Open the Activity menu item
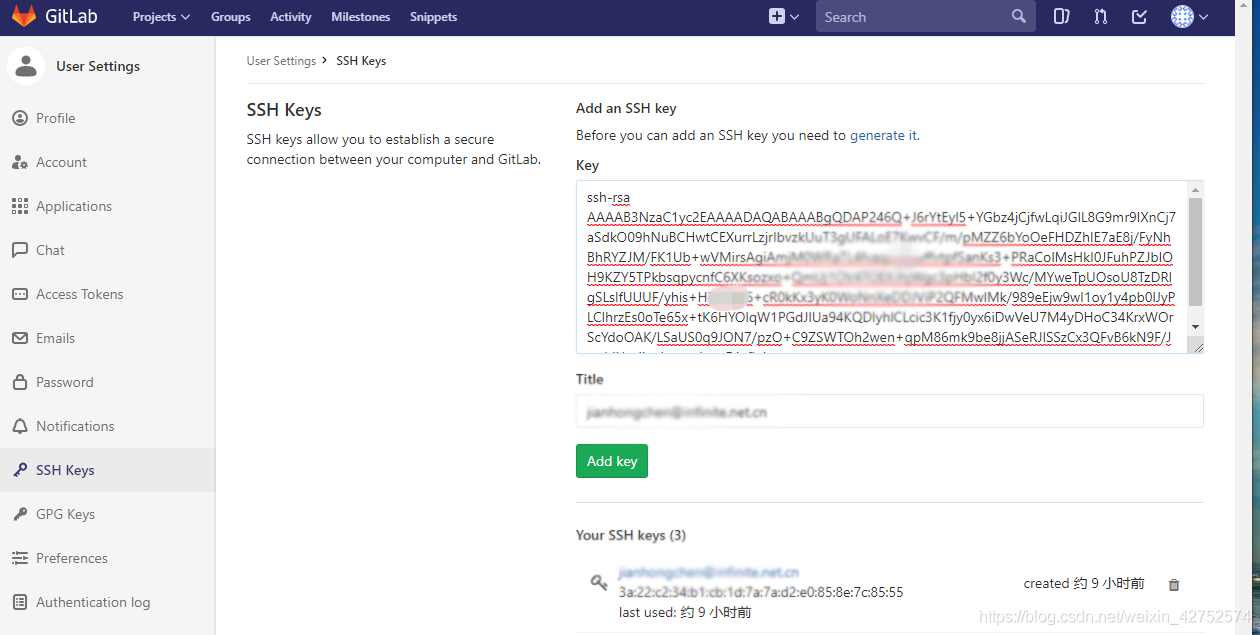This screenshot has width=1260, height=635. (291, 17)
